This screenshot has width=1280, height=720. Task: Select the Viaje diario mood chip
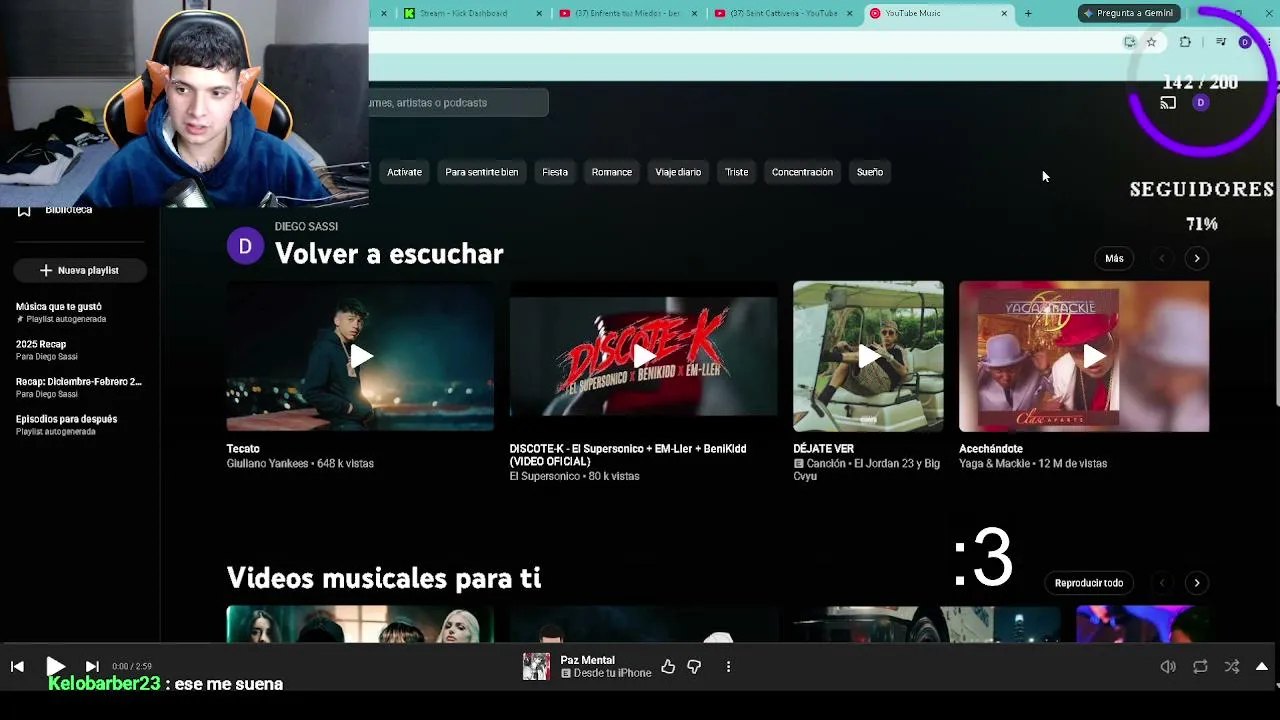678,172
